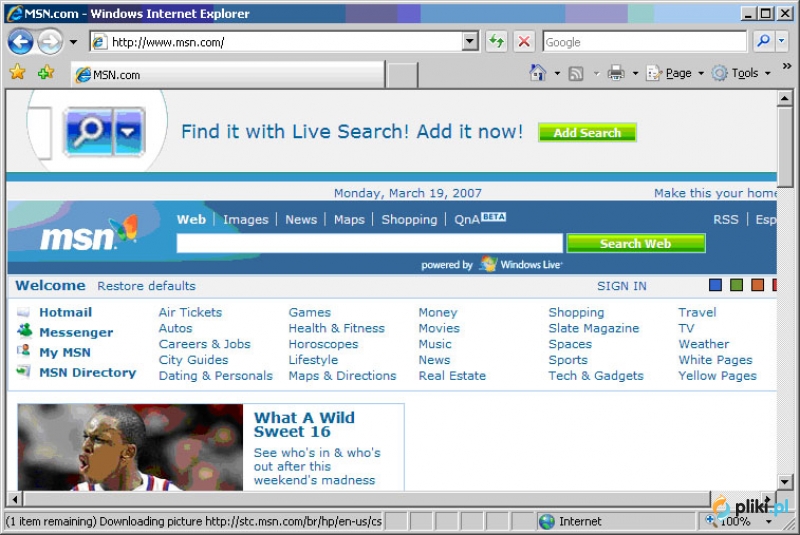The height and width of the screenshot is (535, 800).
Task: Click the MSN Directory icon
Action: tap(23, 372)
